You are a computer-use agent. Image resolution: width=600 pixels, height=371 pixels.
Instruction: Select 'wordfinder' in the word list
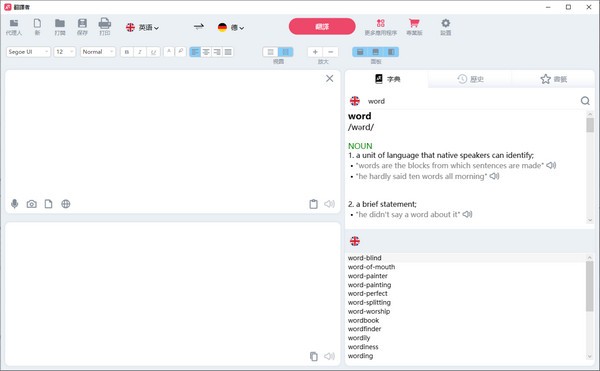(x=365, y=329)
